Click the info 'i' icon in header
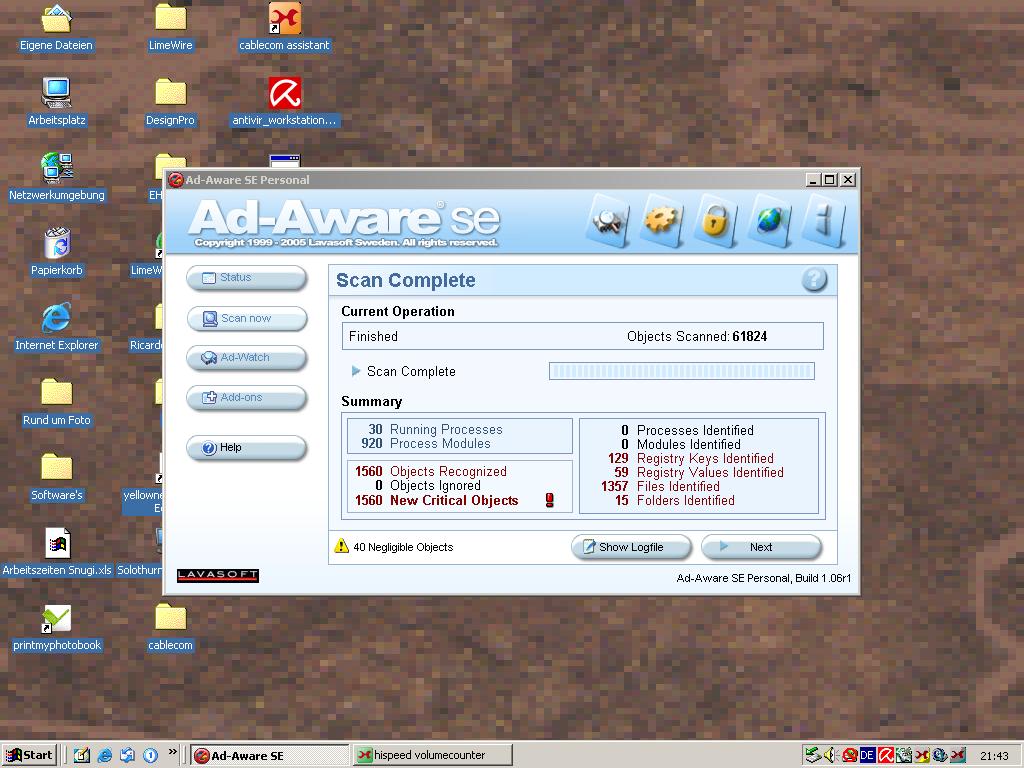1024x768 pixels. [x=823, y=220]
